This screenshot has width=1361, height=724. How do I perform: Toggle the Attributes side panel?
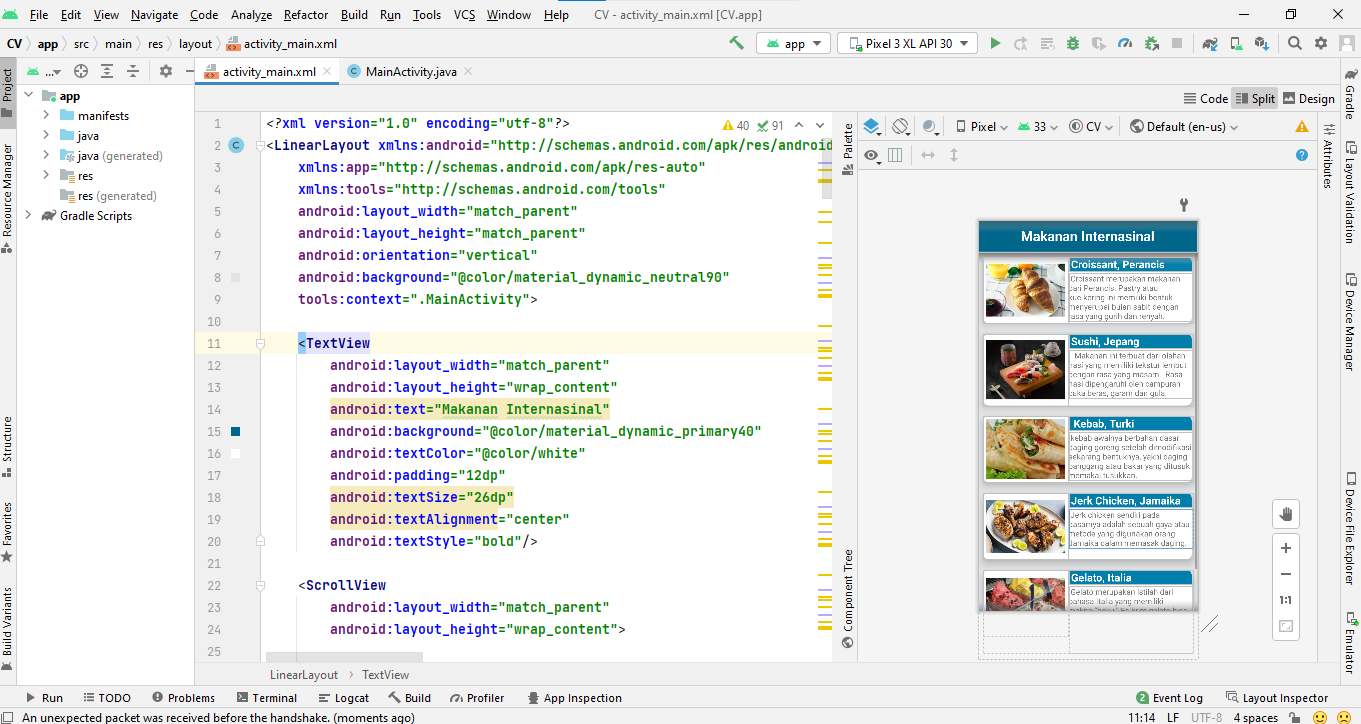(x=1328, y=155)
